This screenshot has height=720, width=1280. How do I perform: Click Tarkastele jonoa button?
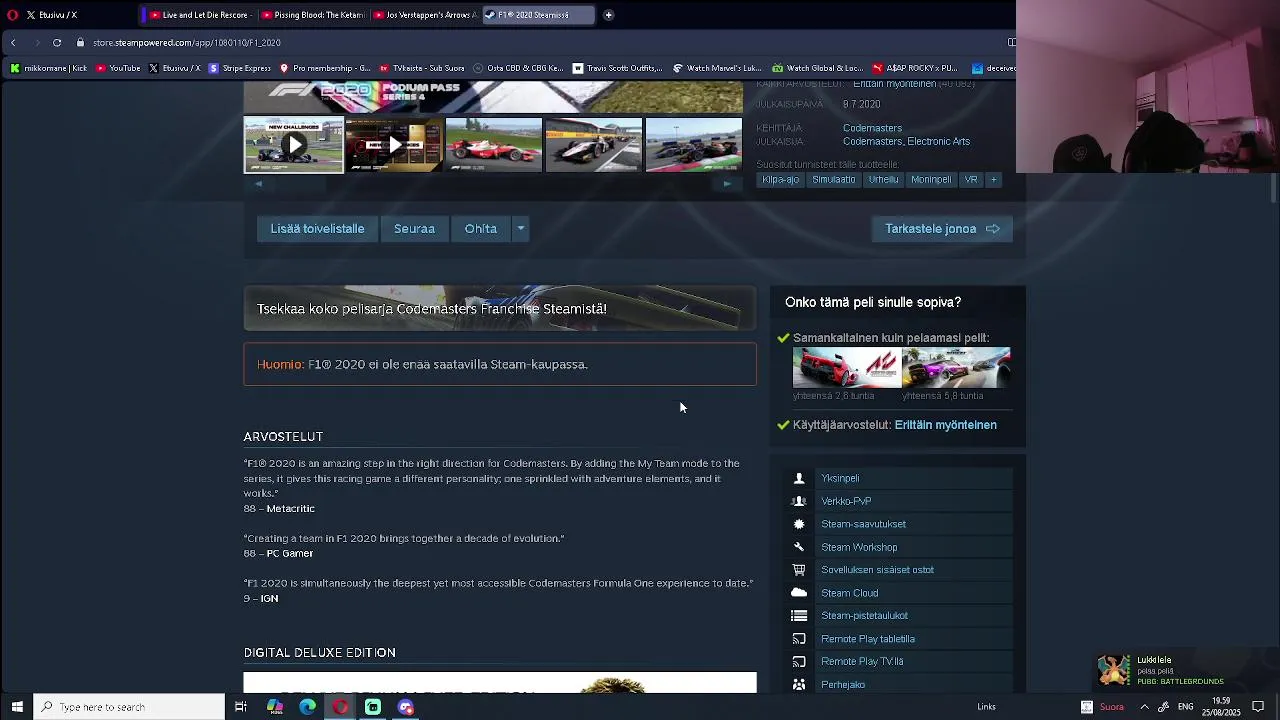coord(942,229)
